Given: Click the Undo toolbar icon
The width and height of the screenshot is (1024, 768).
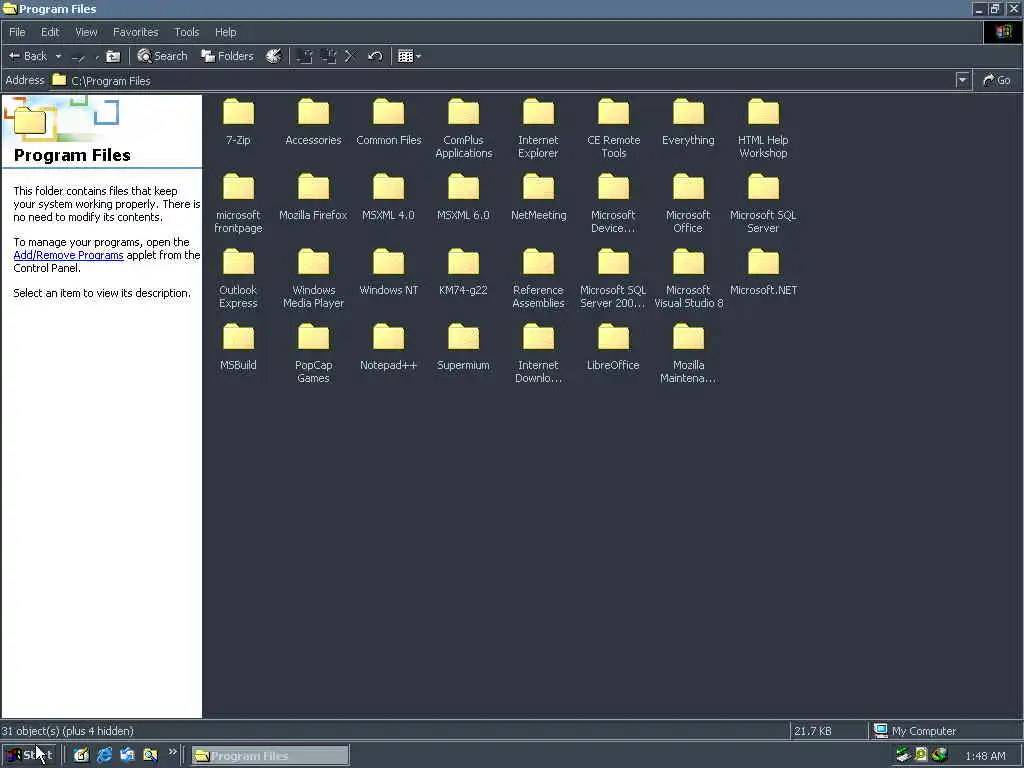Looking at the screenshot, I should [375, 56].
